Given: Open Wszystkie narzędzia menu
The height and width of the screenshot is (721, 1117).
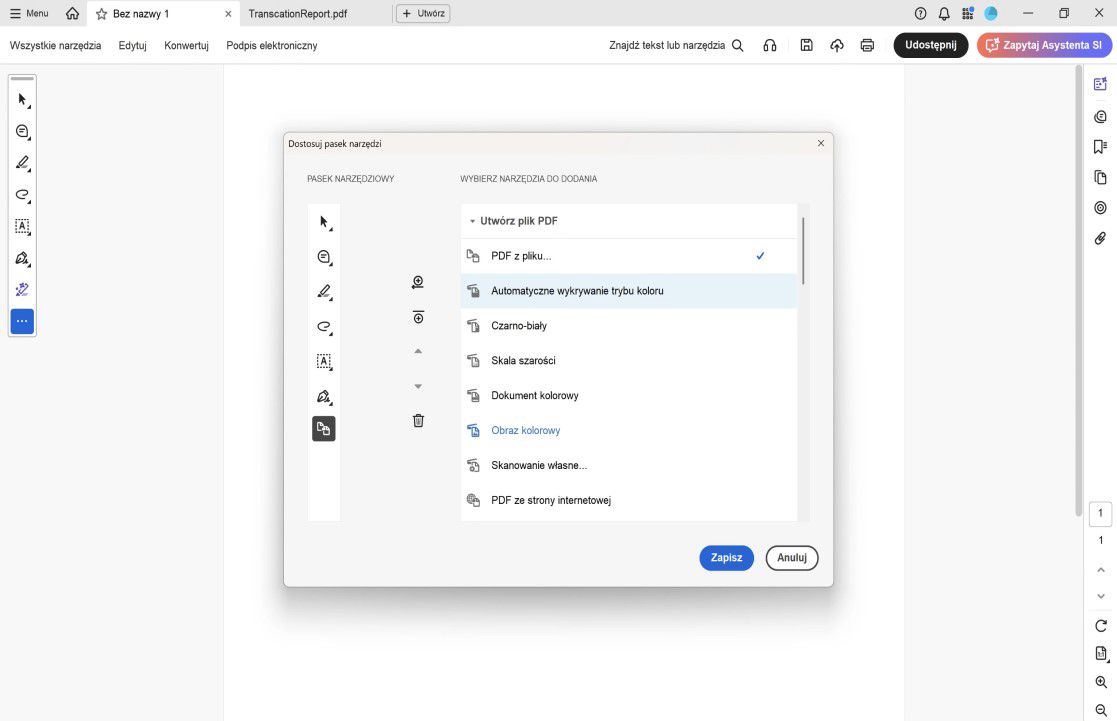Looking at the screenshot, I should (56, 46).
